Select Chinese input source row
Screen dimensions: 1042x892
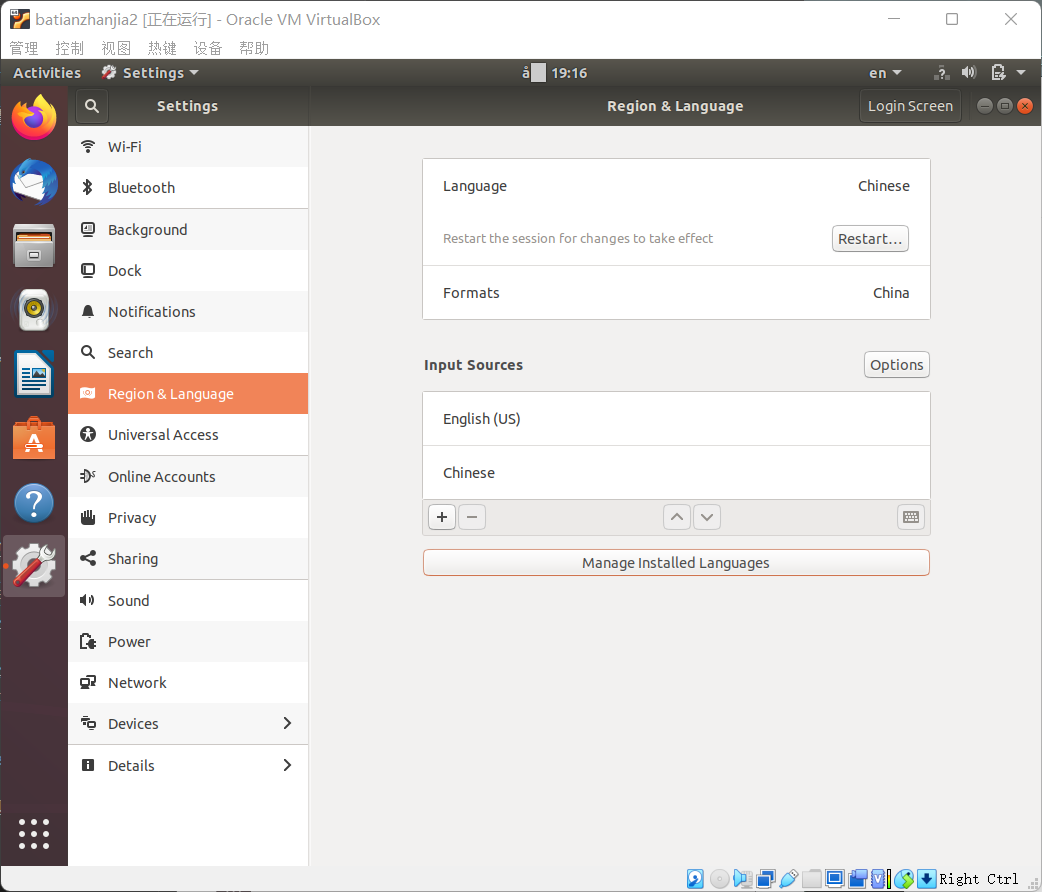[x=677, y=473]
